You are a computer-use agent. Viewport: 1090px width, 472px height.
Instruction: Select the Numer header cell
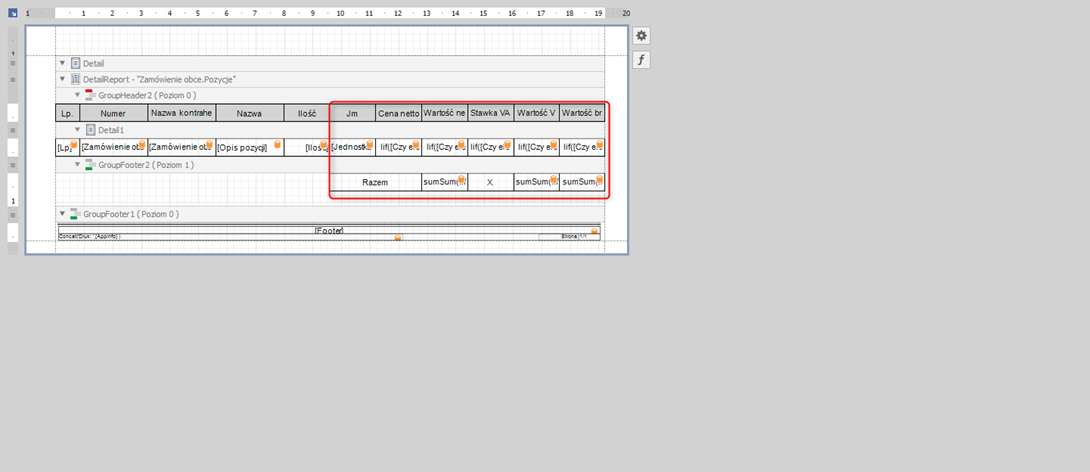[113, 114]
